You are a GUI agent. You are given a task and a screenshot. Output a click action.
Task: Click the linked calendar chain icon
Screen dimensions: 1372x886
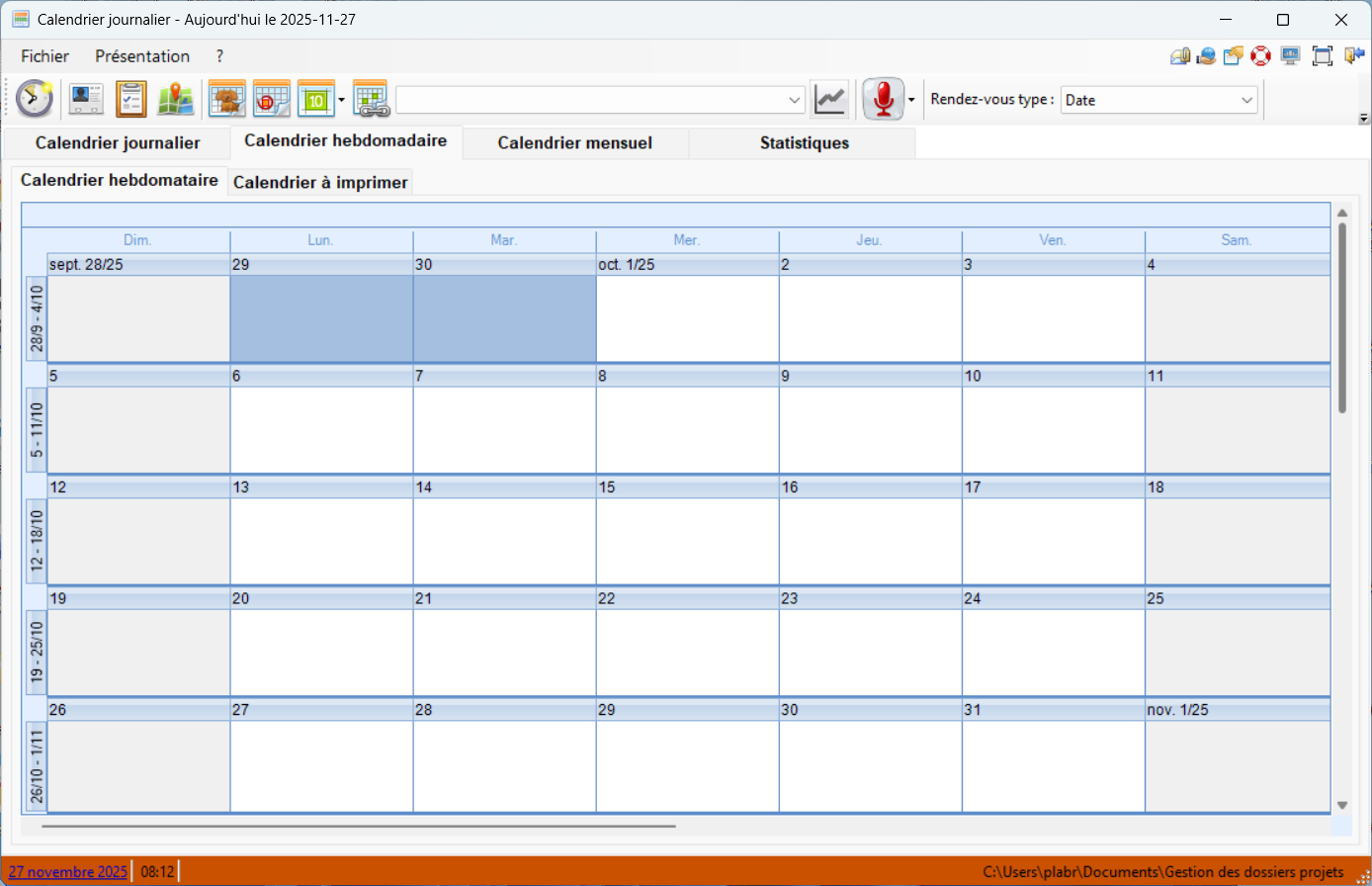click(x=371, y=99)
